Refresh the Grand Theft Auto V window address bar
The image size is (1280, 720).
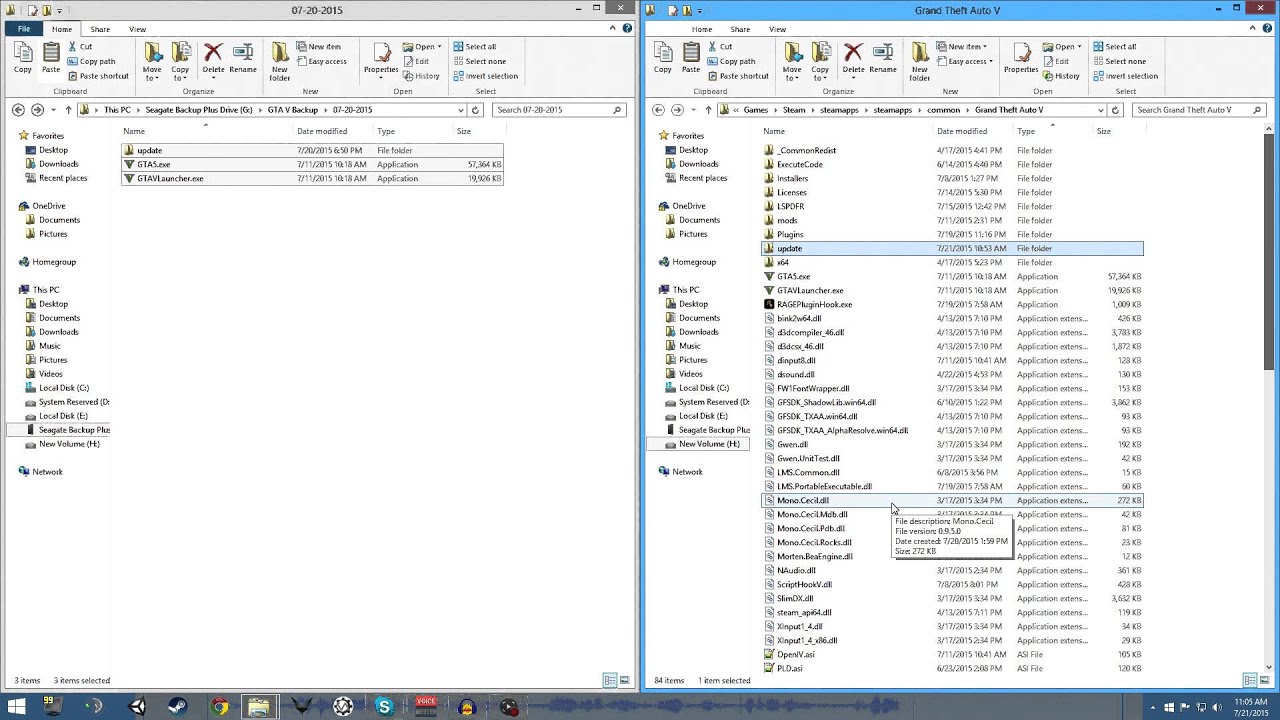1115,110
